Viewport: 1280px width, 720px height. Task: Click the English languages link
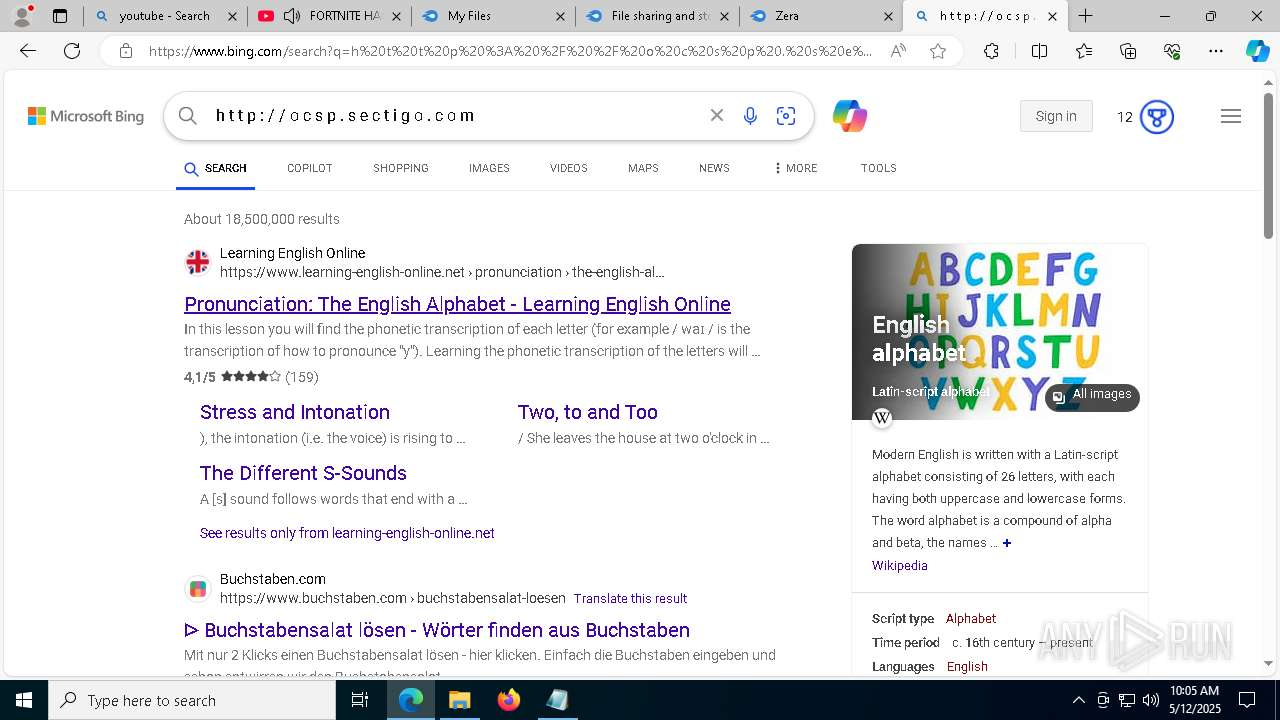pyautogui.click(x=967, y=666)
